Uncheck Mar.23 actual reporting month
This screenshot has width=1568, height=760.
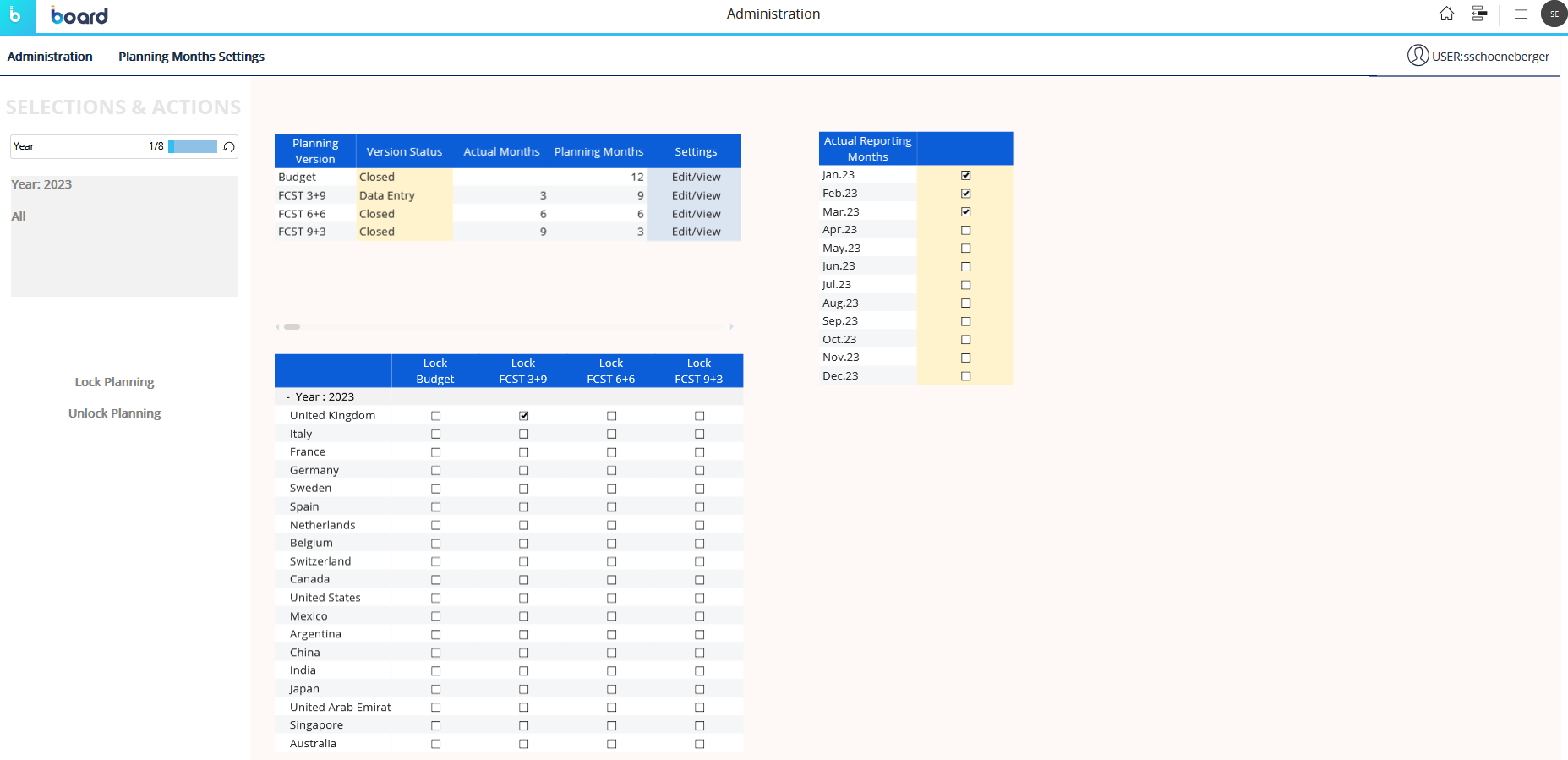[965, 212]
